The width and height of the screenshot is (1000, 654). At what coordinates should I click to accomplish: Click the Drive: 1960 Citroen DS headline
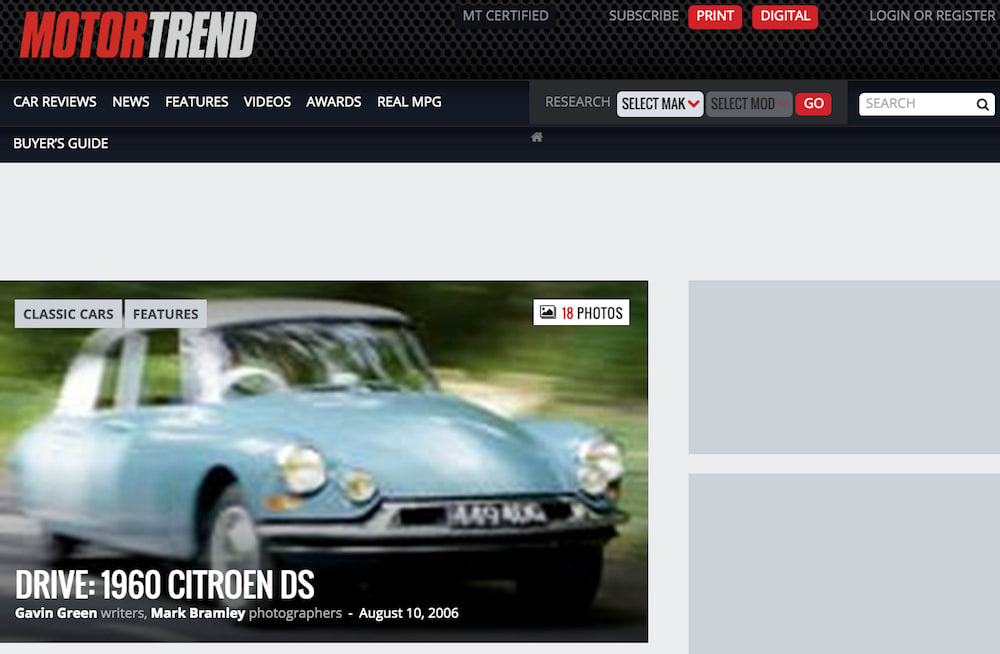point(165,584)
